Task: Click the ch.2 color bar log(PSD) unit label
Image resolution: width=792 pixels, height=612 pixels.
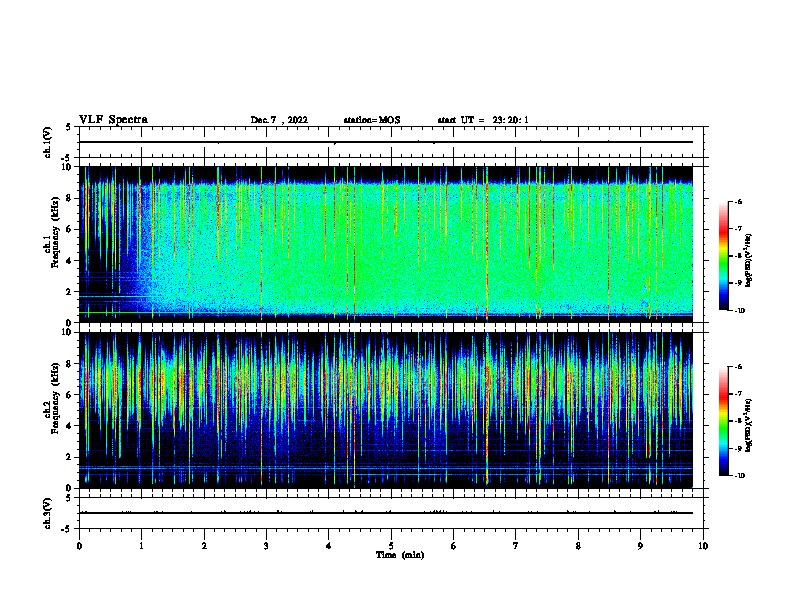Action: pos(749,426)
